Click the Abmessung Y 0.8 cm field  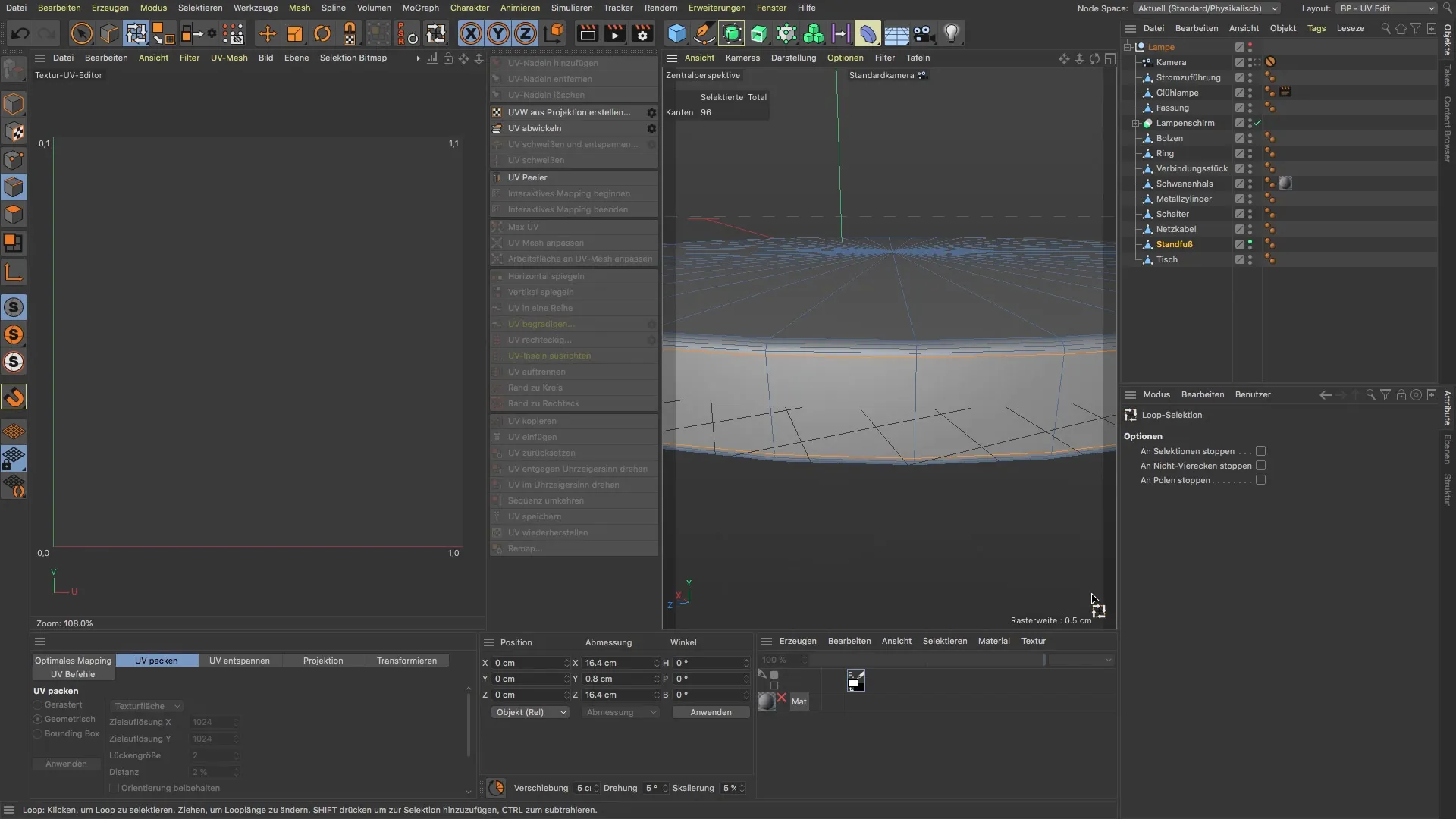(620, 679)
